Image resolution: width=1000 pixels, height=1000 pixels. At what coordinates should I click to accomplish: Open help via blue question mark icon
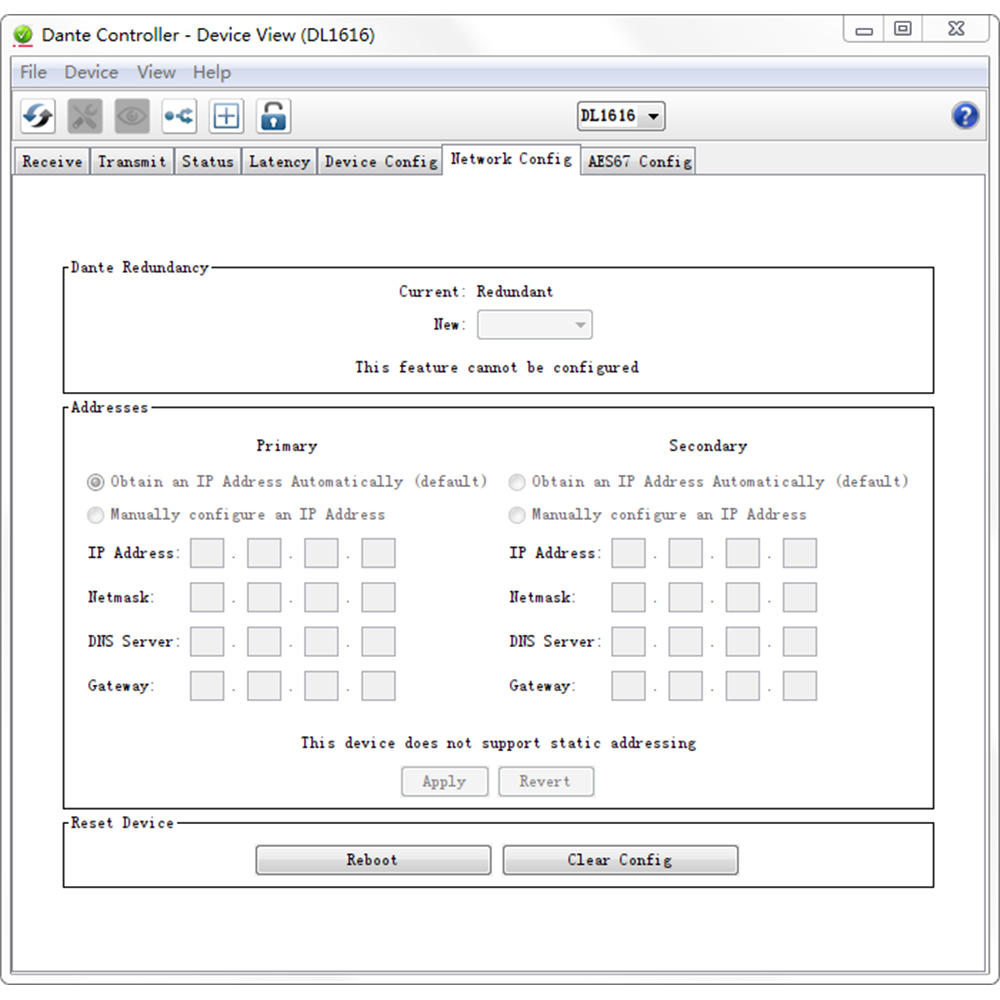(965, 116)
